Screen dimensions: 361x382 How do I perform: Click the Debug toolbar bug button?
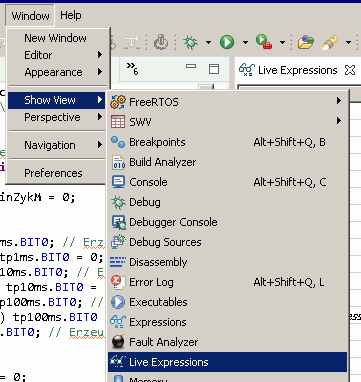click(190, 42)
